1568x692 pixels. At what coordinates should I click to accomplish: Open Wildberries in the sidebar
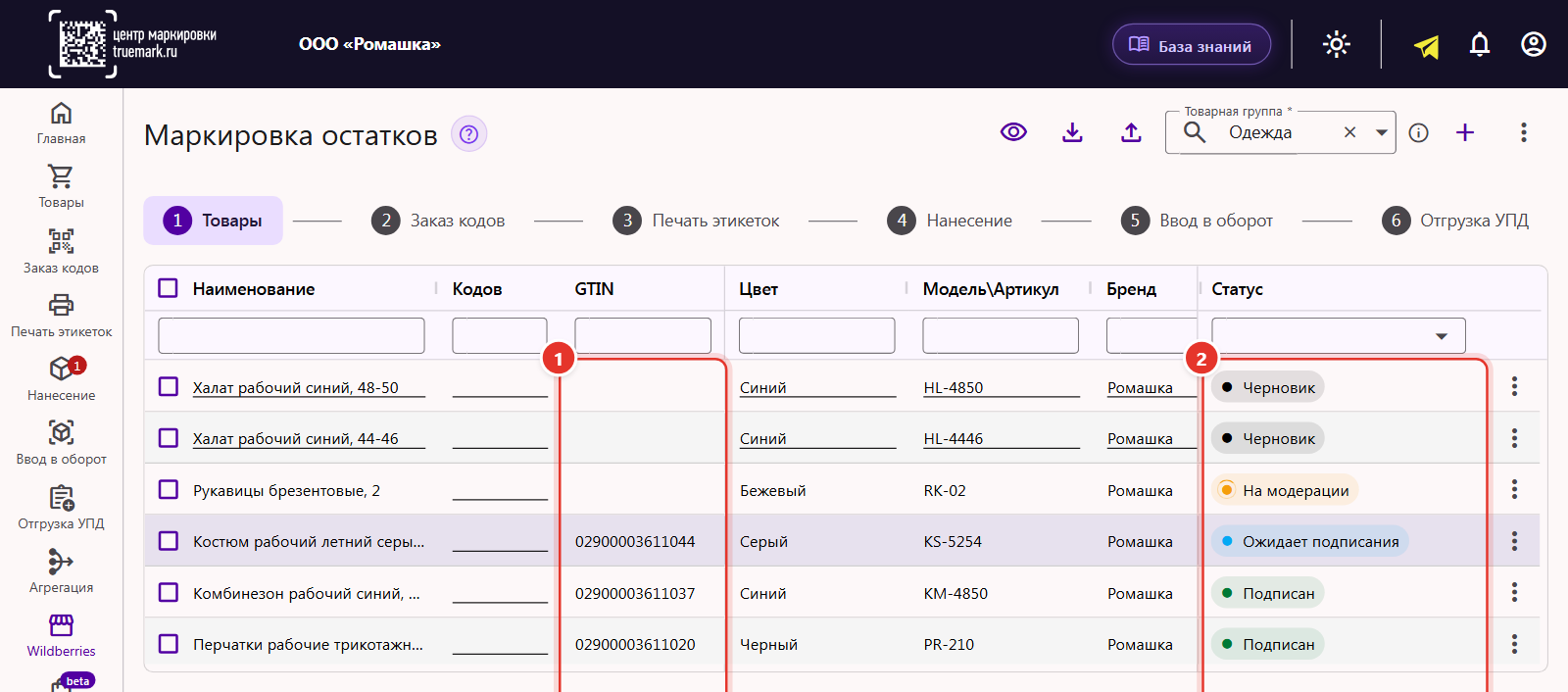(x=61, y=635)
